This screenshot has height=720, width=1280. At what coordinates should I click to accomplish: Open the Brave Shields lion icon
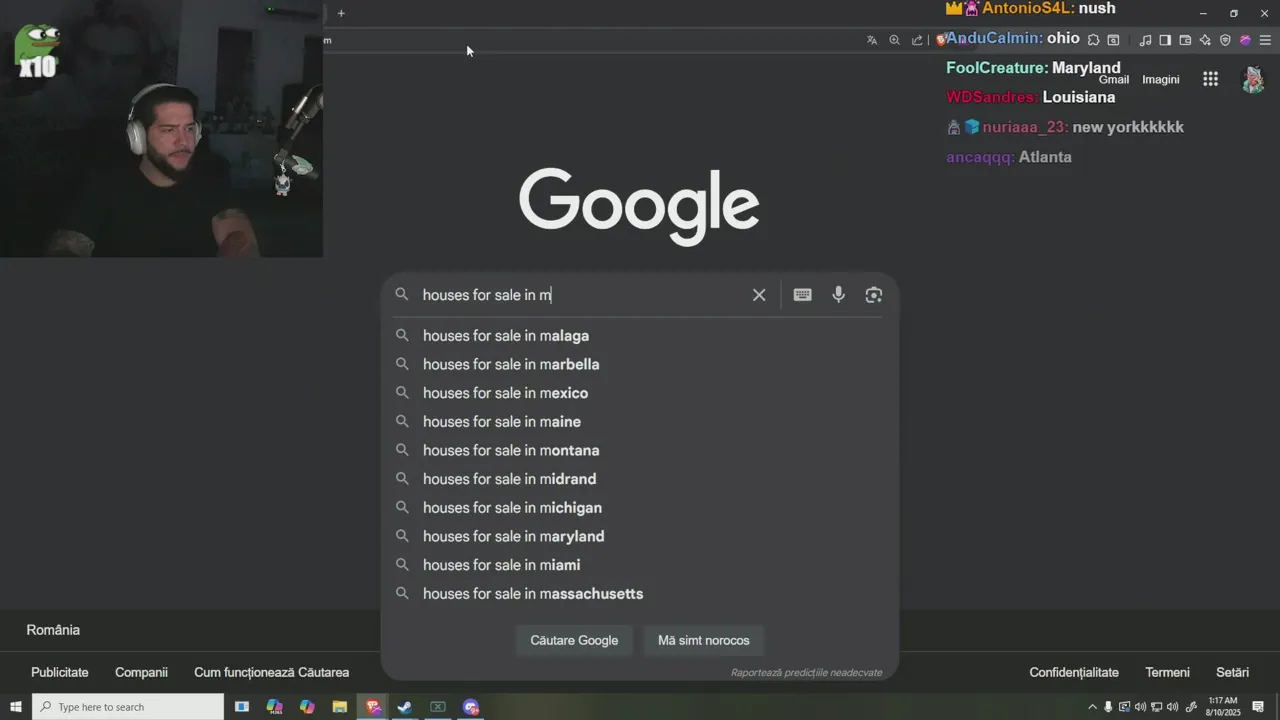coord(940,40)
